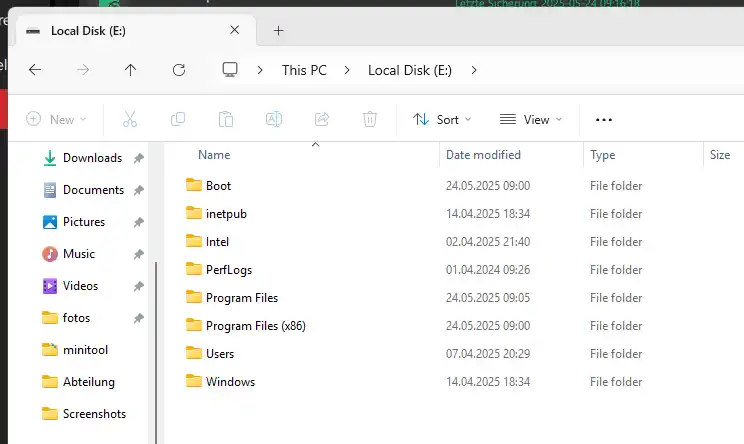
Task: Click the pin icon next to Pictures
Action: click(139, 222)
